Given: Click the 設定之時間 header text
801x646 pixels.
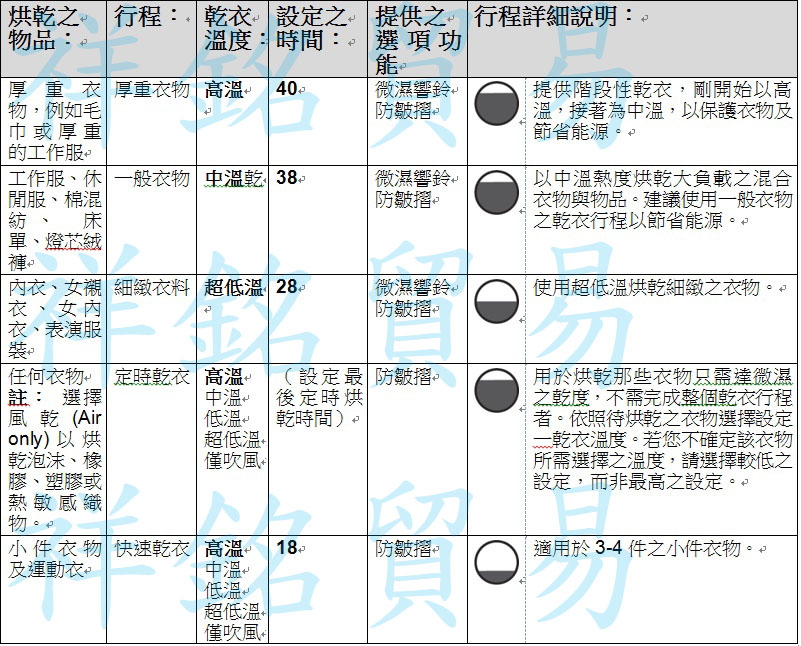Looking at the screenshot, I should click(x=313, y=28).
